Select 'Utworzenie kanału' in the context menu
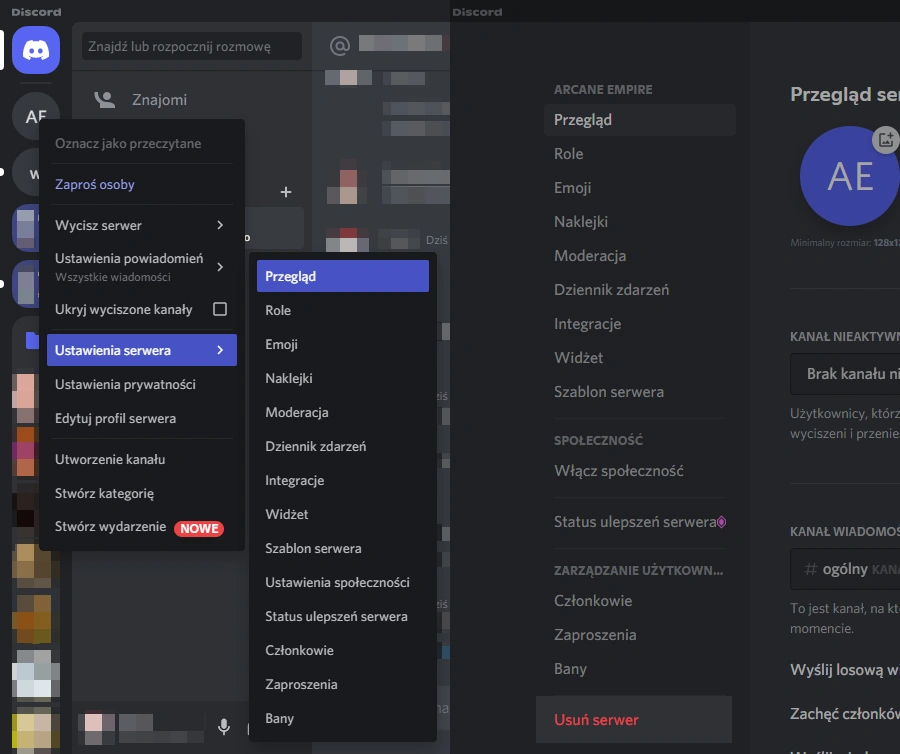Viewport: 900px width, 754px height. [142, 460]
